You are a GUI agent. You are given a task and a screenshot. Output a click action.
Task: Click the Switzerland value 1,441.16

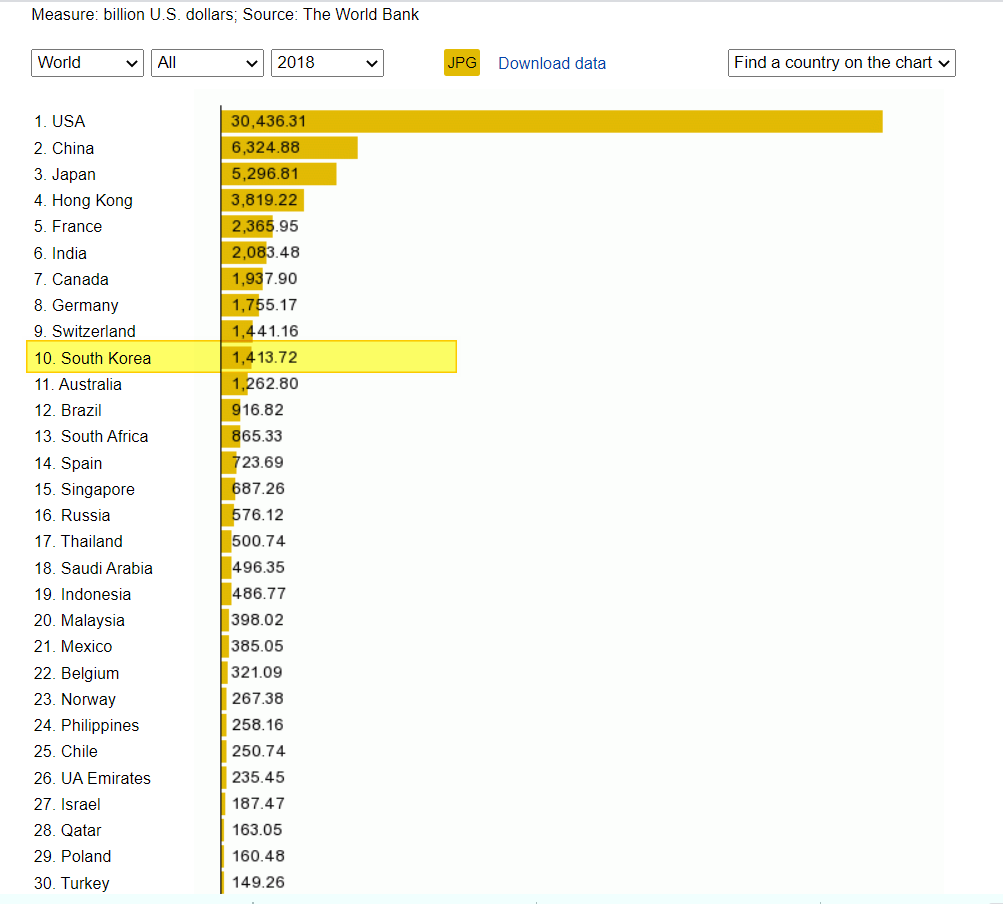pyautogui.click(x=265, y=331)
